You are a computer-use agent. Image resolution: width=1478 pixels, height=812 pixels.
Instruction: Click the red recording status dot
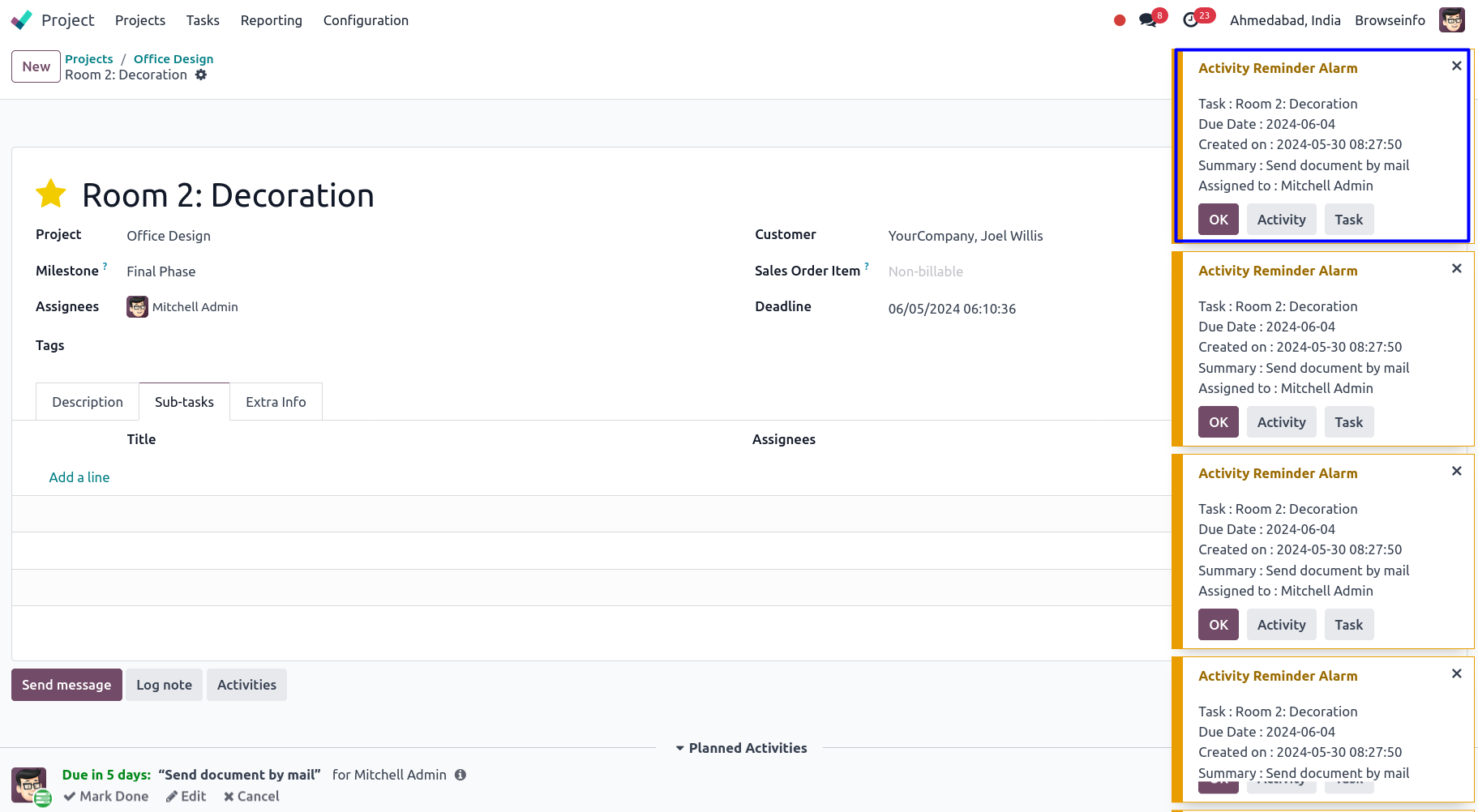pos(1120,20)
